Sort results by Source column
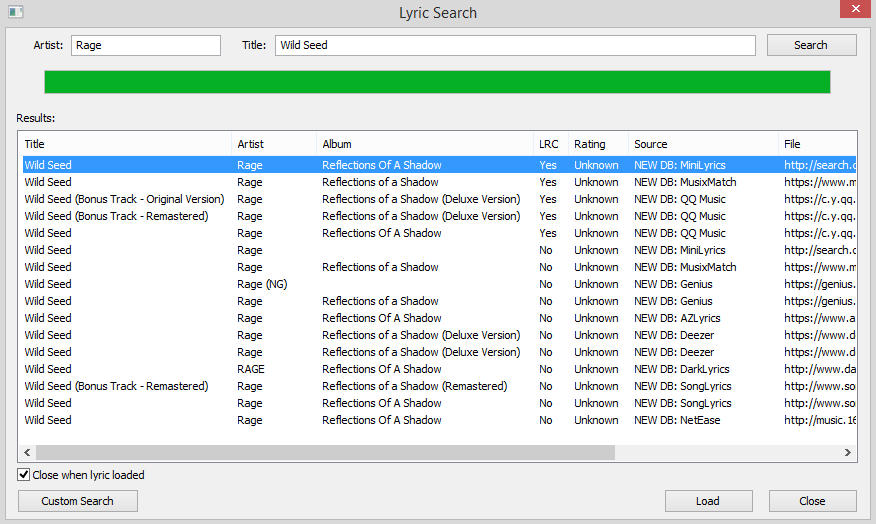The width and height of the screenshot is (876, 524). (x=702, y=144)
